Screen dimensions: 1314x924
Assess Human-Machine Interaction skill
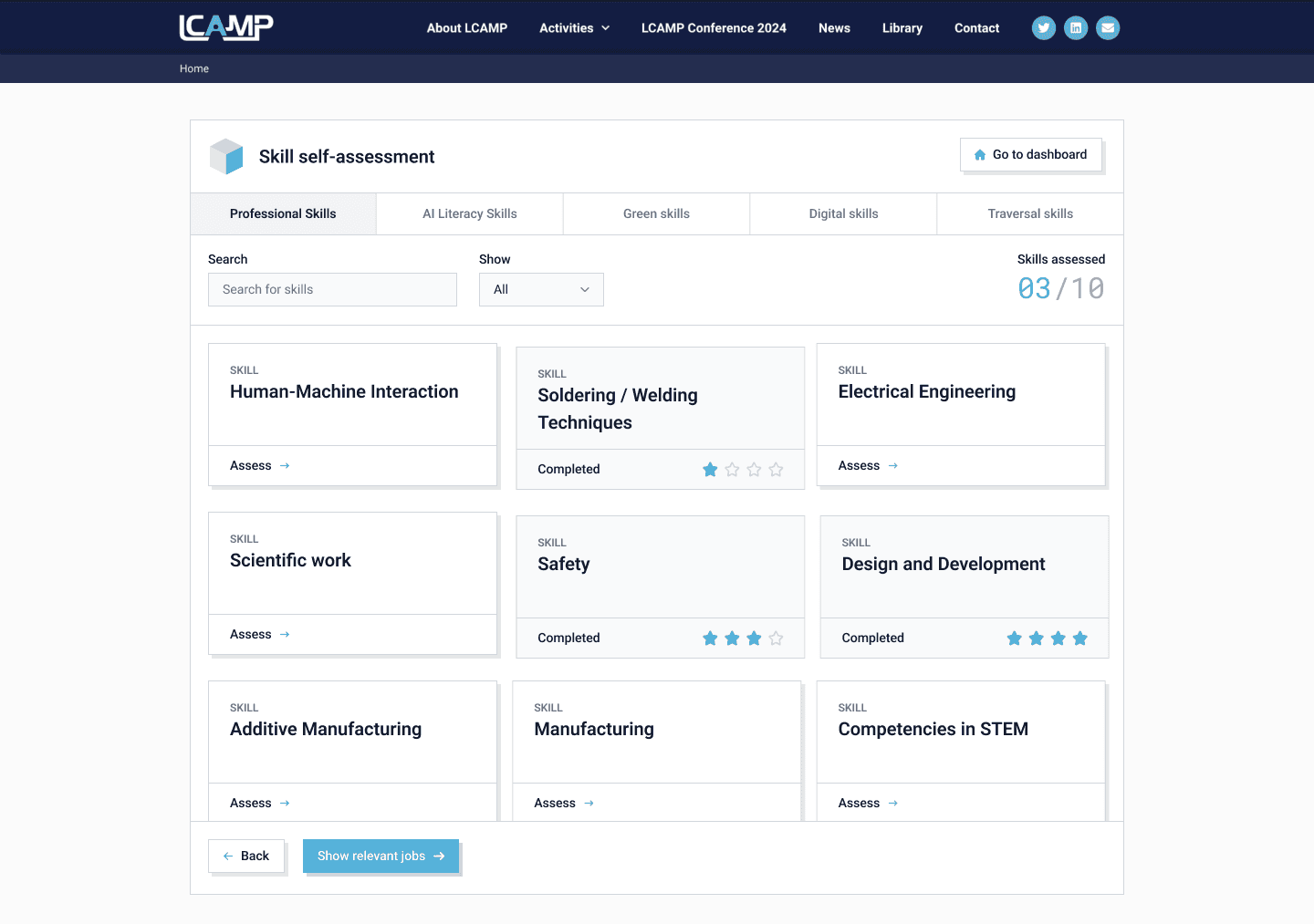[260, 465]
